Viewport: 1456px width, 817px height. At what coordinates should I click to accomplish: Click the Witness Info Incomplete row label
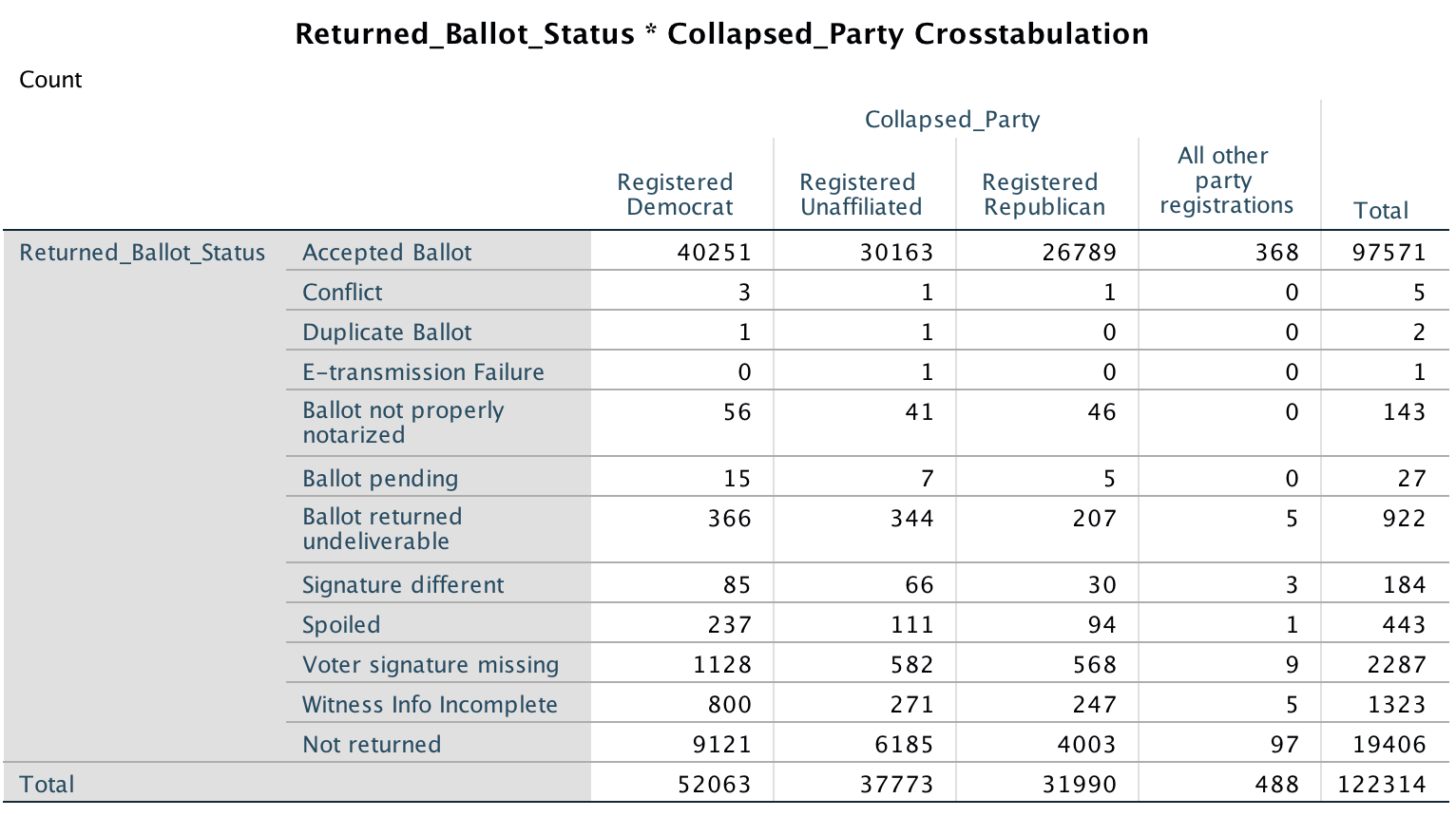click(x=430, y=705)
